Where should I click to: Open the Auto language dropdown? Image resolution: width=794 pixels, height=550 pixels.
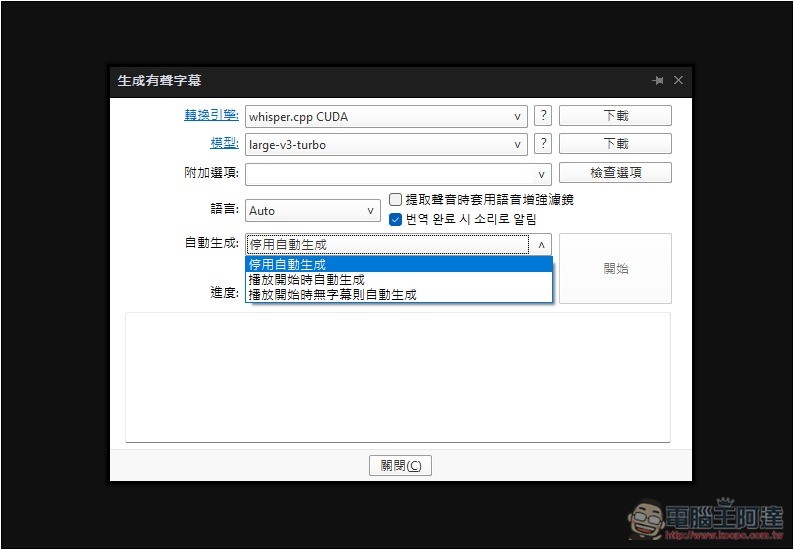pyautogui.click(x=313, y=211)
